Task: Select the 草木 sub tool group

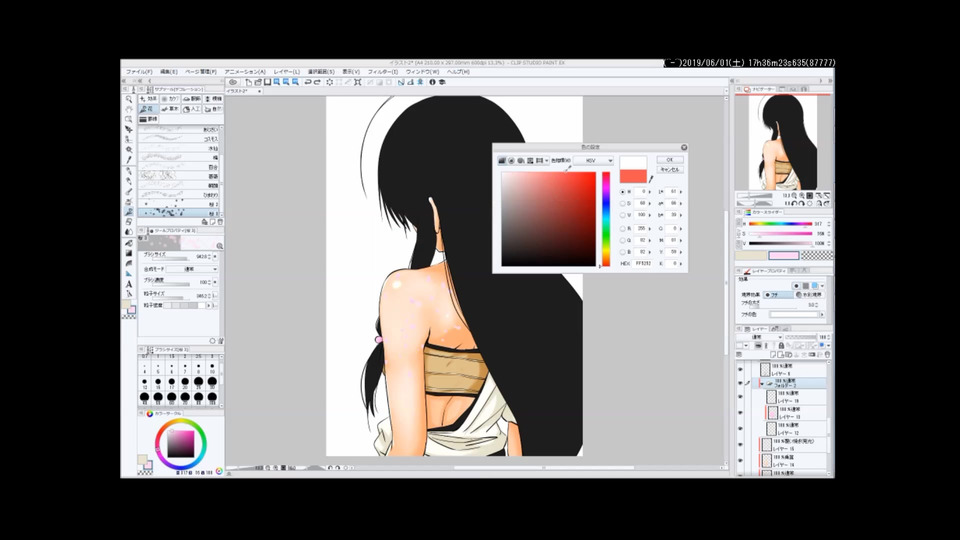Action: click(x=171, y=109)
